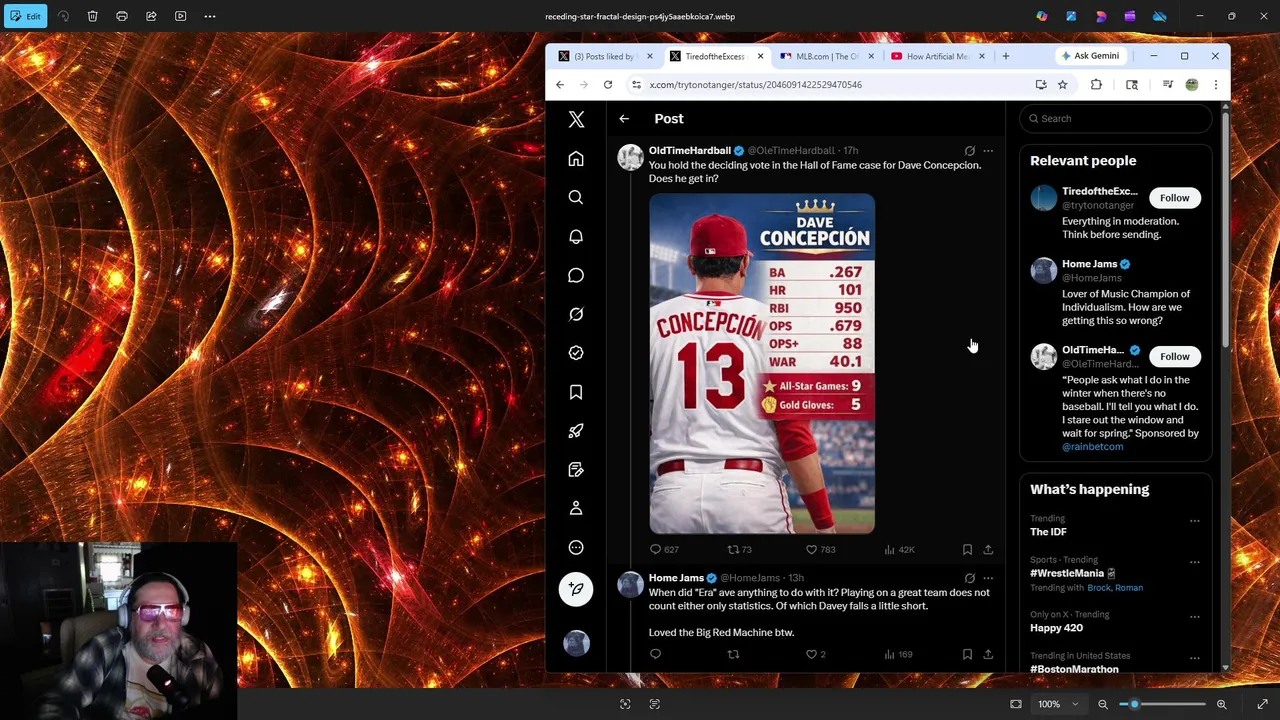Adjust the Photos zoom slider
1280x720 pixels.
[x=1163, y=704]
